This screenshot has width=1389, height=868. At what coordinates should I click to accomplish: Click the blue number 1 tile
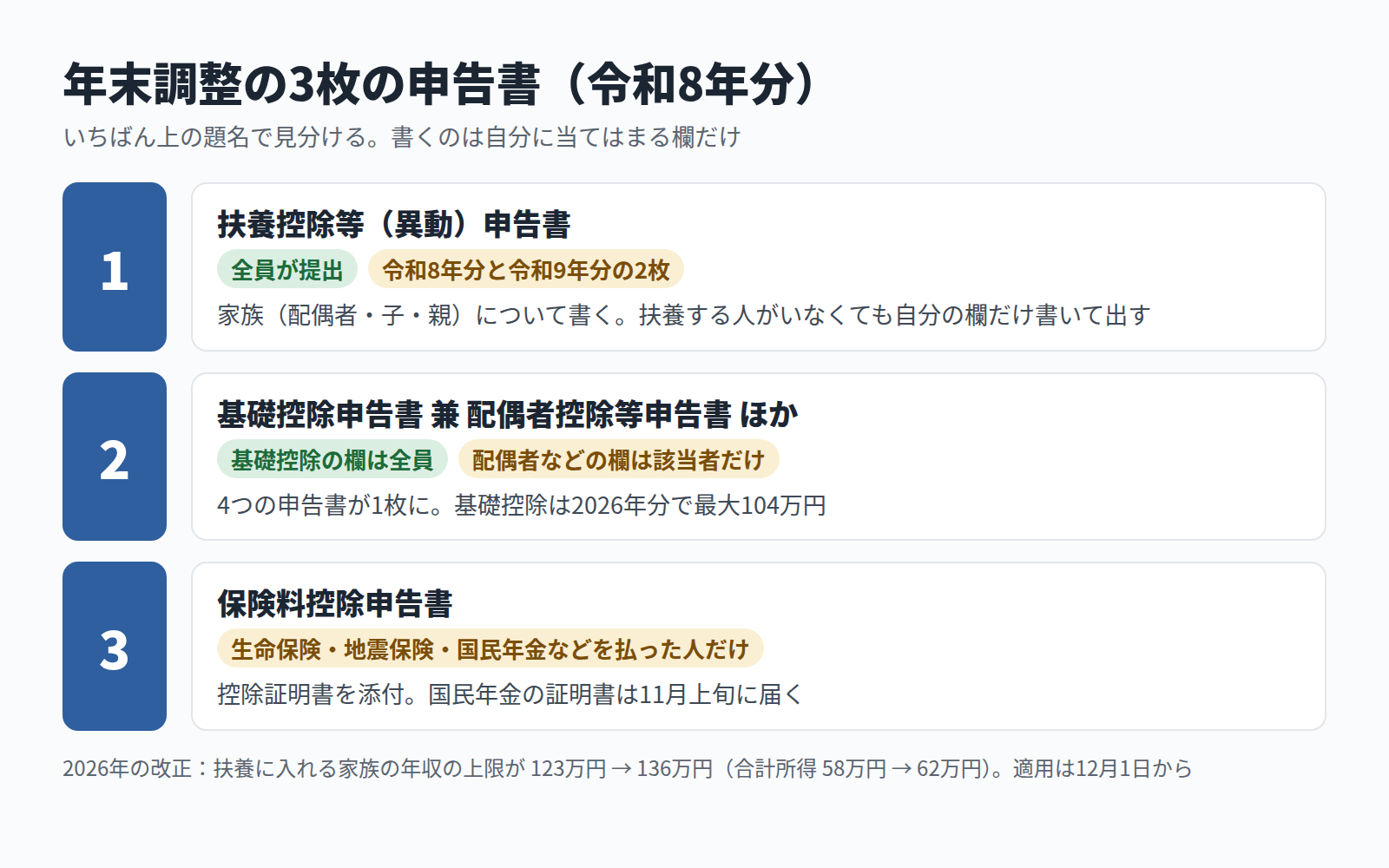[x=115, y=266]
